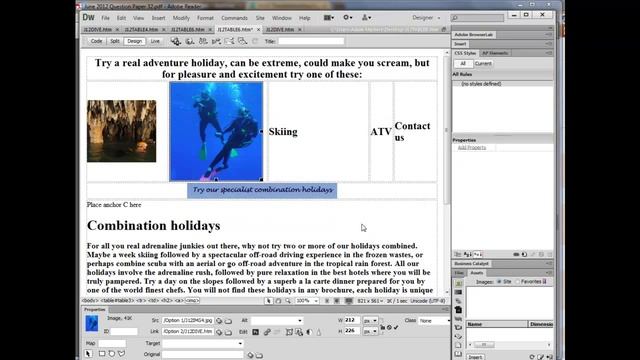Image resolution: width=640 pixels, height=360 pixels.
Task: Select the hotspot pointer tool
Action: [x=89, y=353]
